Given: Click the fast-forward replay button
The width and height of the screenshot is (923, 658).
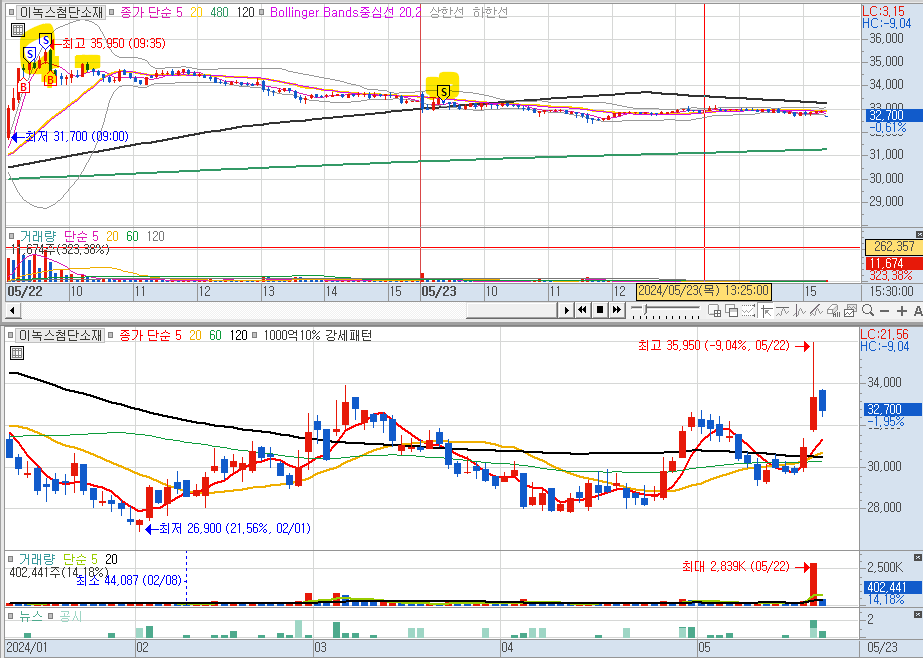Looking at the screenshot, I should pyautogui.click(x=616, y=310).
